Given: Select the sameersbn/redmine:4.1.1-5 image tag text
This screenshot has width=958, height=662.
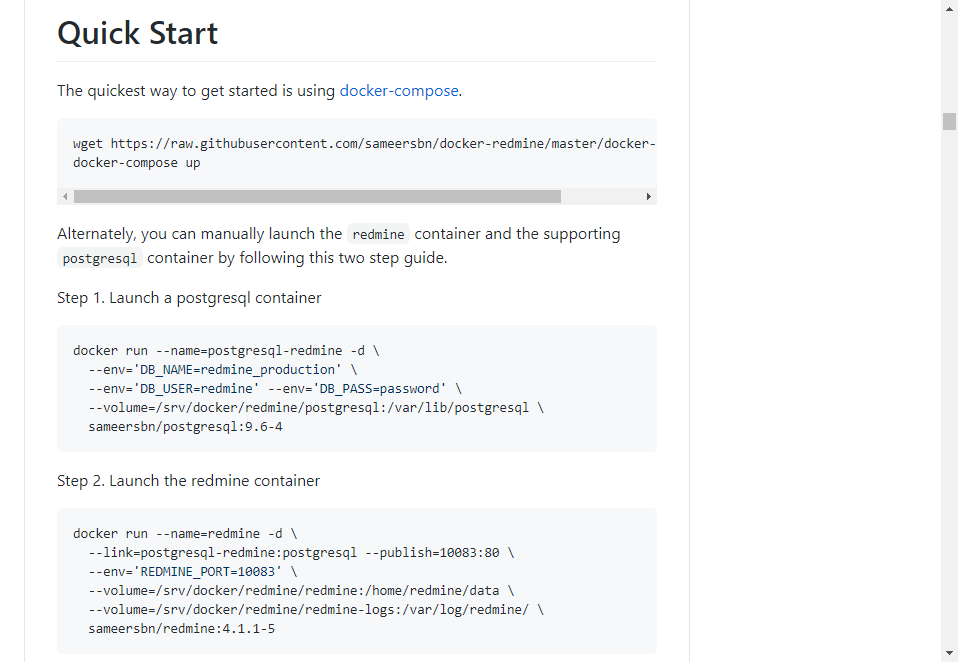Looking at the screenshot, I should point(182,628).
